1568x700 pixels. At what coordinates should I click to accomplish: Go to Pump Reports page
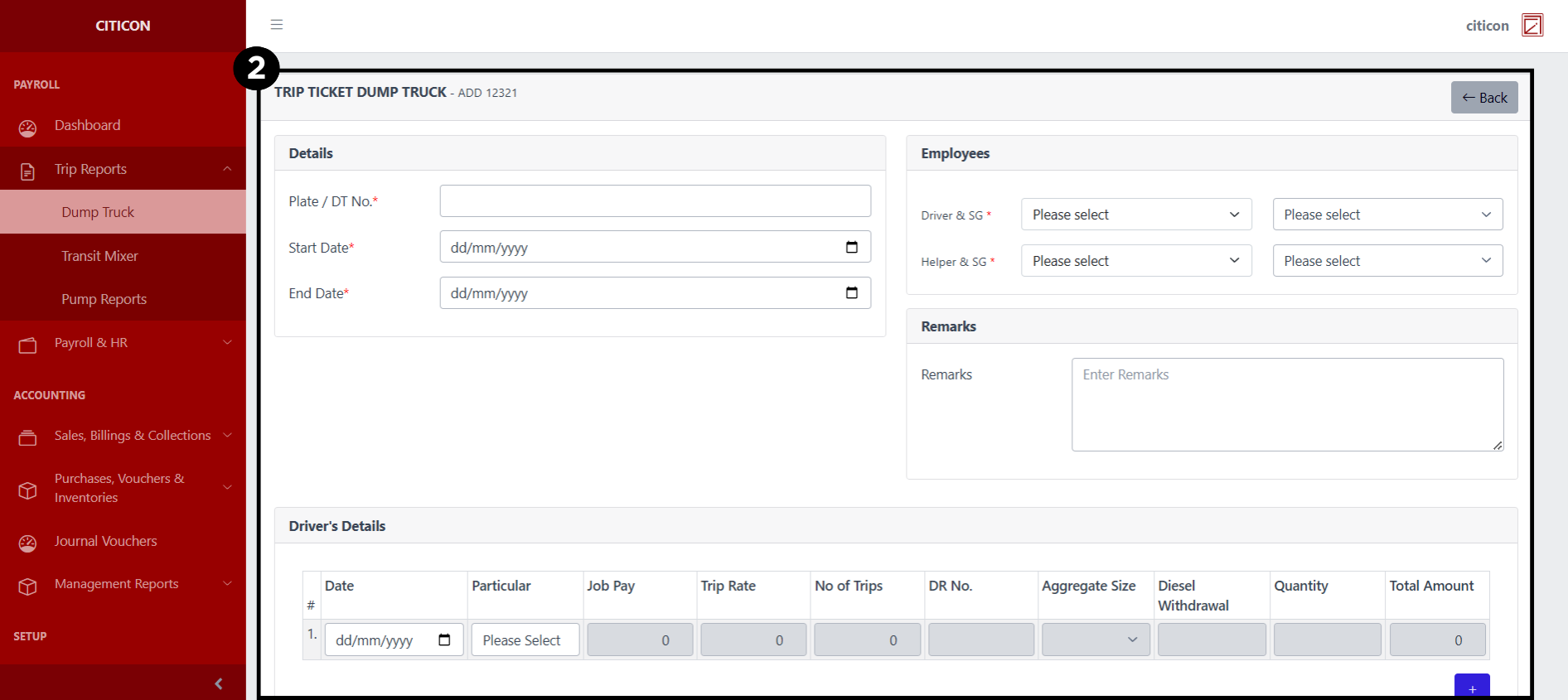104,299
